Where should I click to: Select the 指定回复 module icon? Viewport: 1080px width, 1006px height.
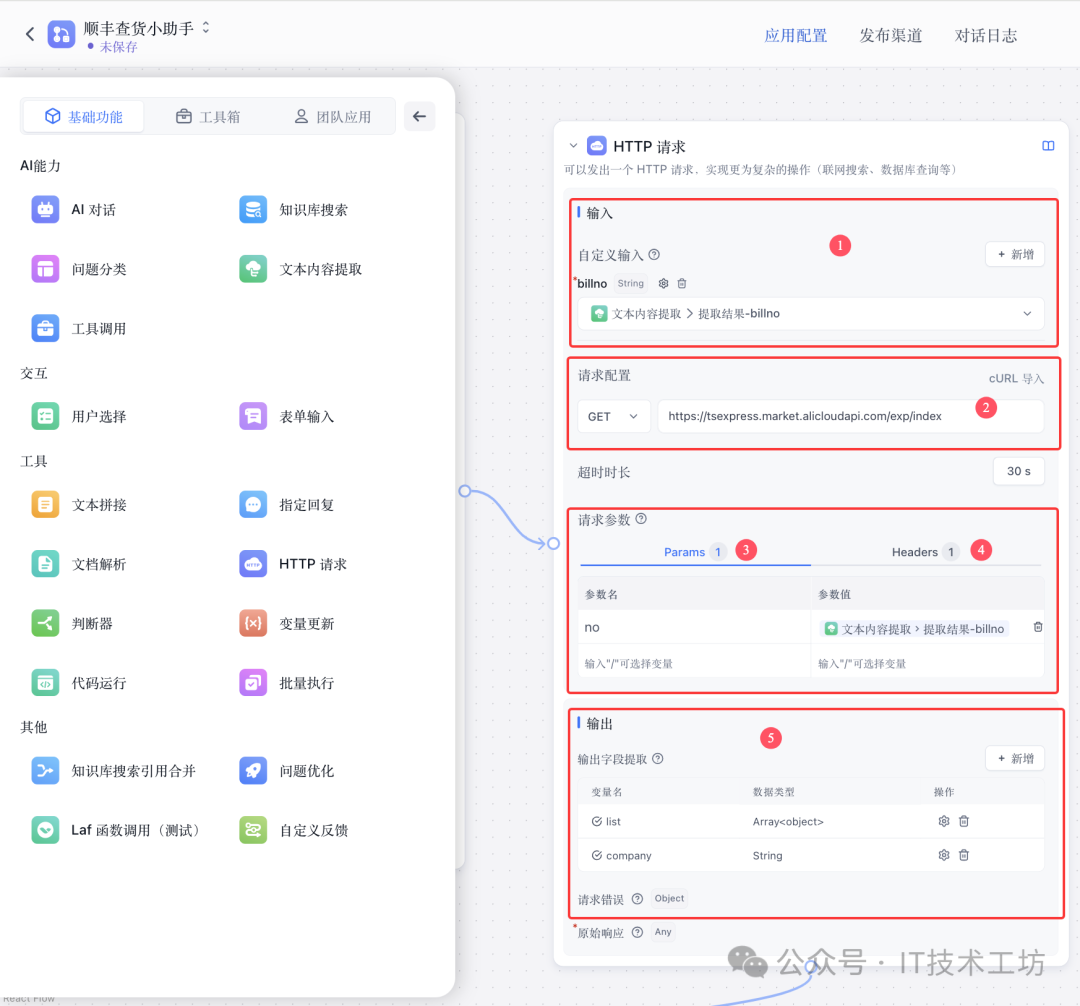pyautogui.click(x=253, y=504)
